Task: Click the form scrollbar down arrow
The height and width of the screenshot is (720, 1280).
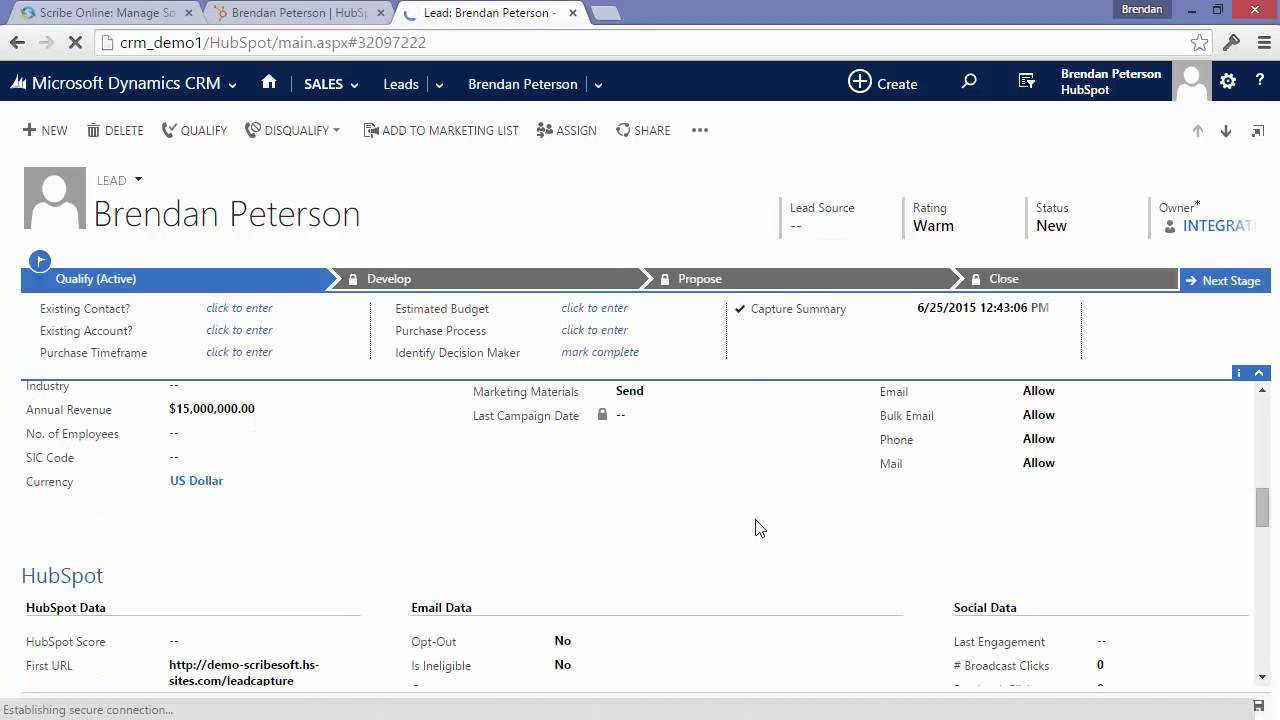Action: pos(1262,677)
